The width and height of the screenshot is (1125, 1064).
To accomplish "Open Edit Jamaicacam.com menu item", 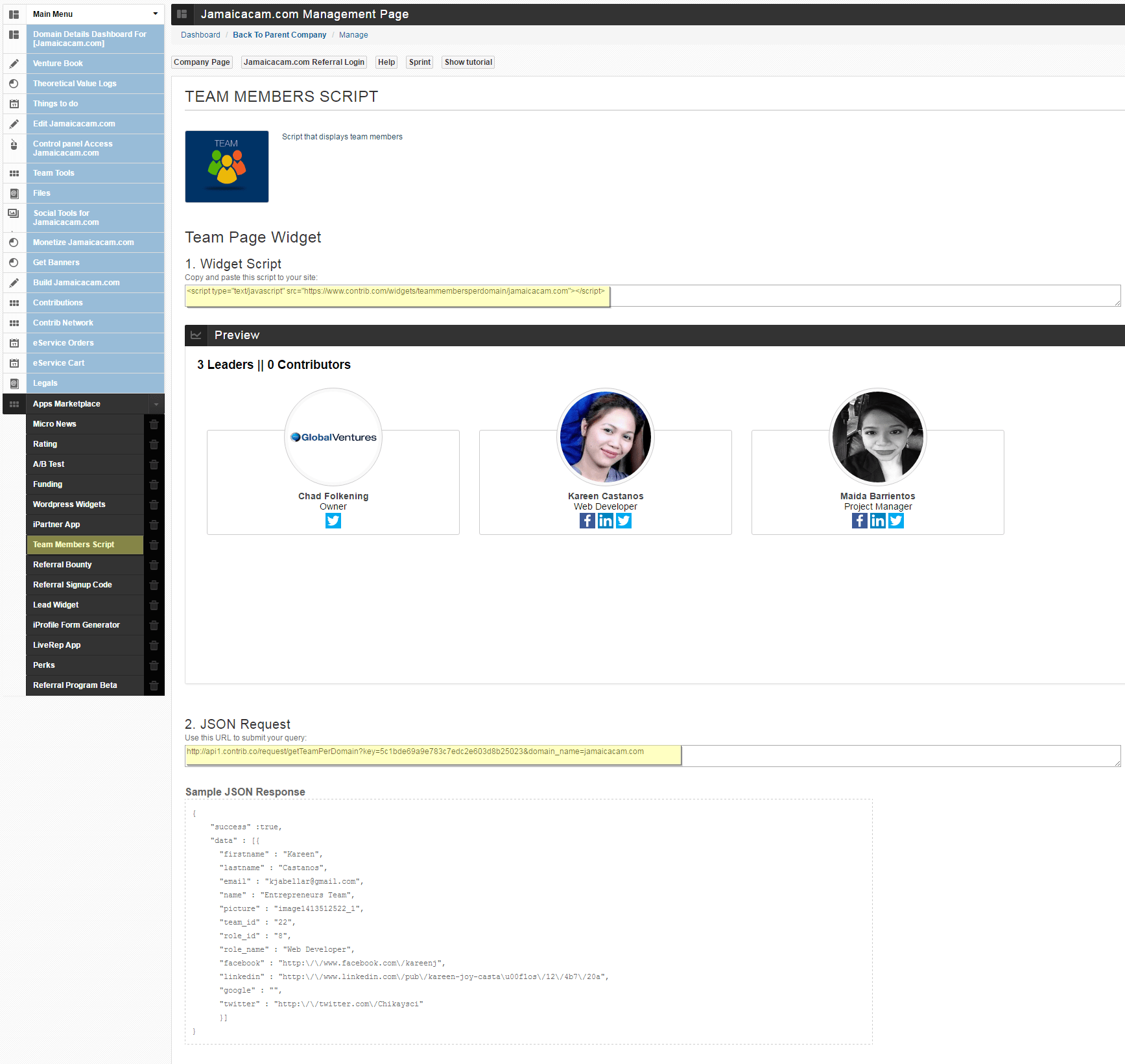I will click(95, 124).
